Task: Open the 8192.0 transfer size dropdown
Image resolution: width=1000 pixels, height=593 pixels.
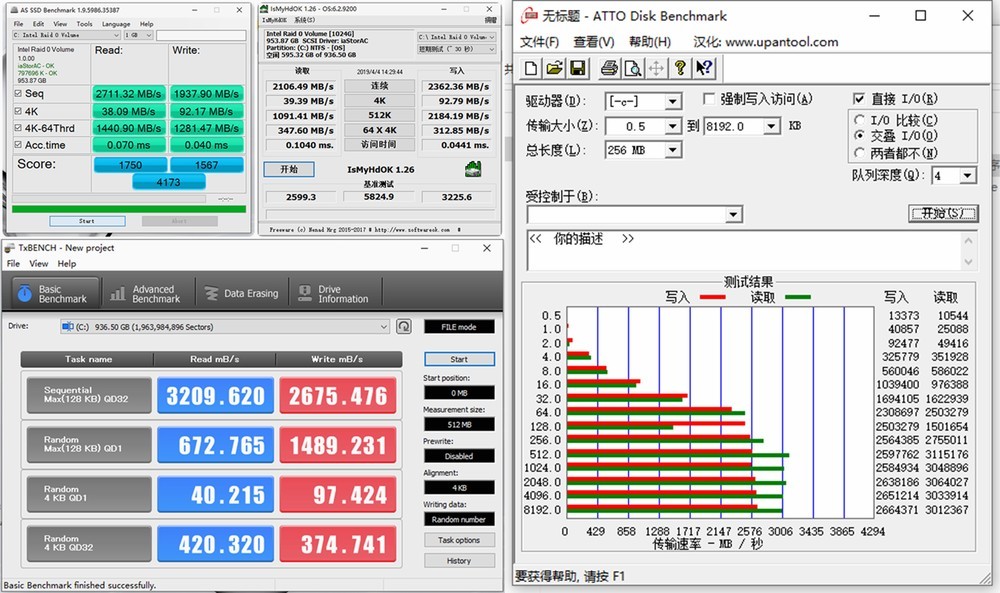Action: tap(742, 126)
